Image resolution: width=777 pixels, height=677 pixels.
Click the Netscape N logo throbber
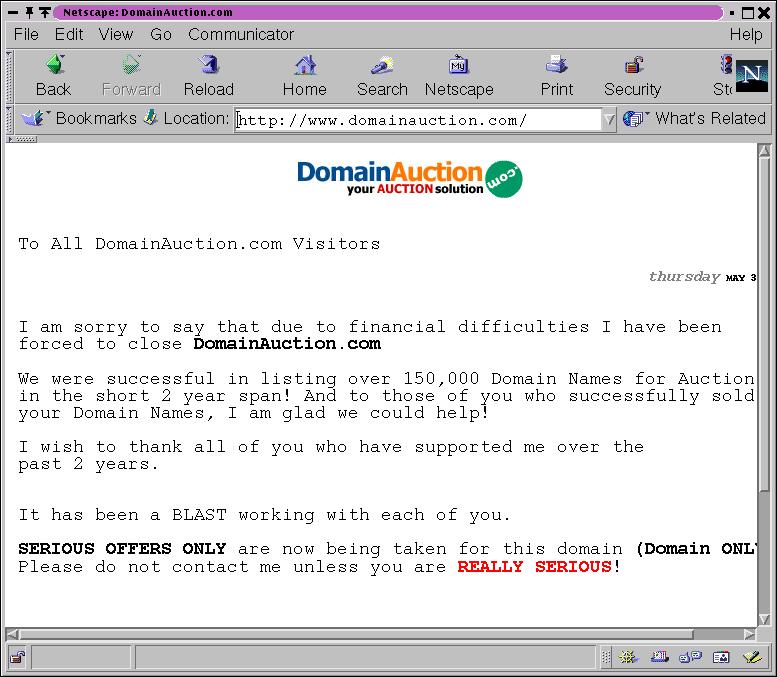pyautogui.click(x=752, y=75)
